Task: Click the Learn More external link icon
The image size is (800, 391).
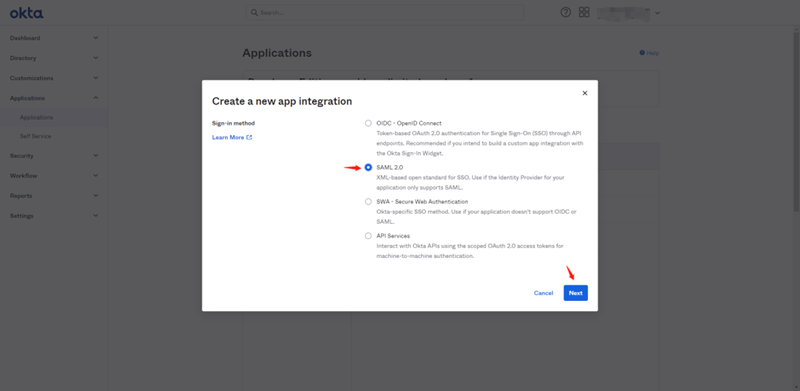Action: [x=249, y=137]
